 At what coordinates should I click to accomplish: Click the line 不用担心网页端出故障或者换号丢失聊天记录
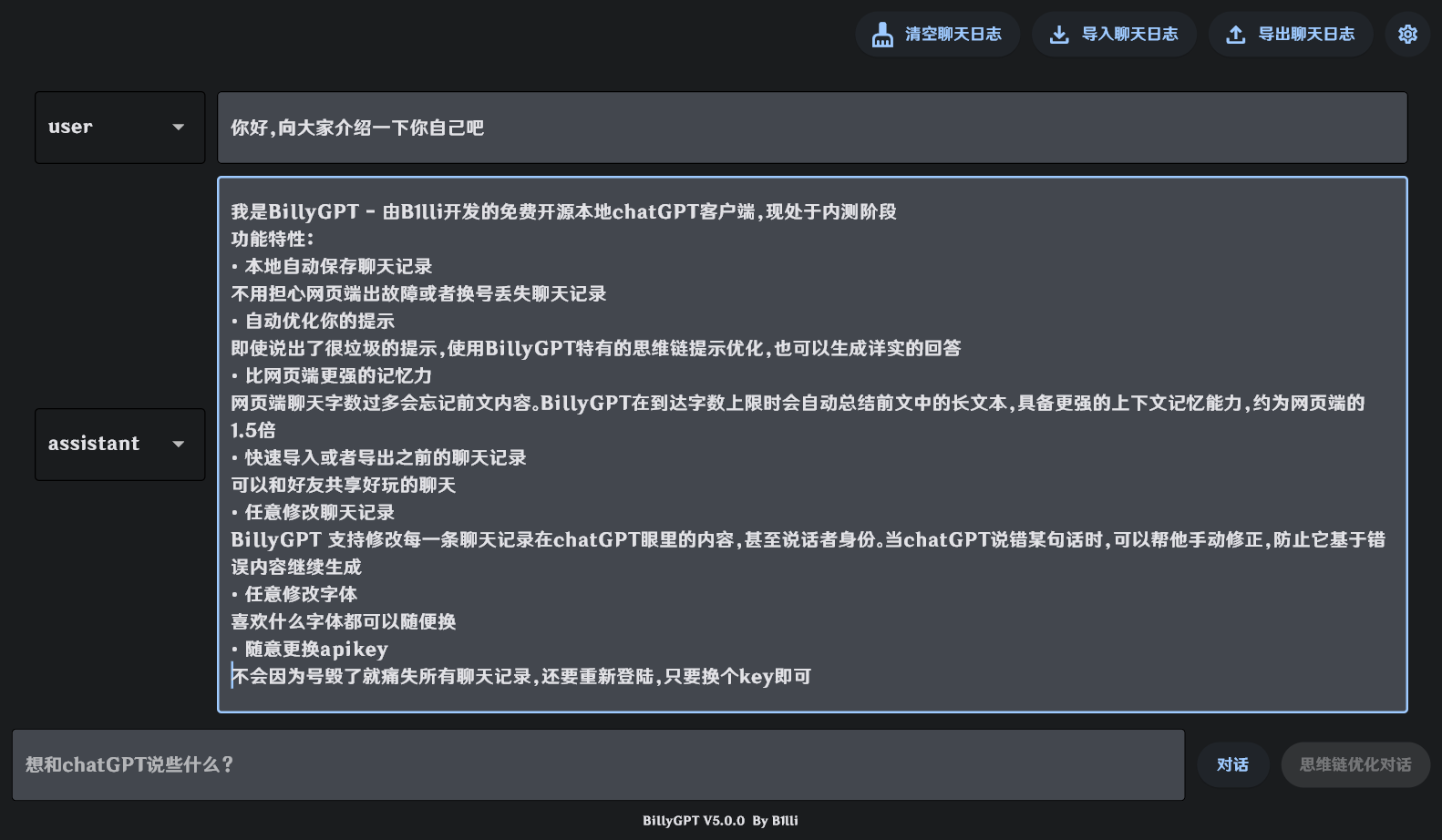[418, 294]
